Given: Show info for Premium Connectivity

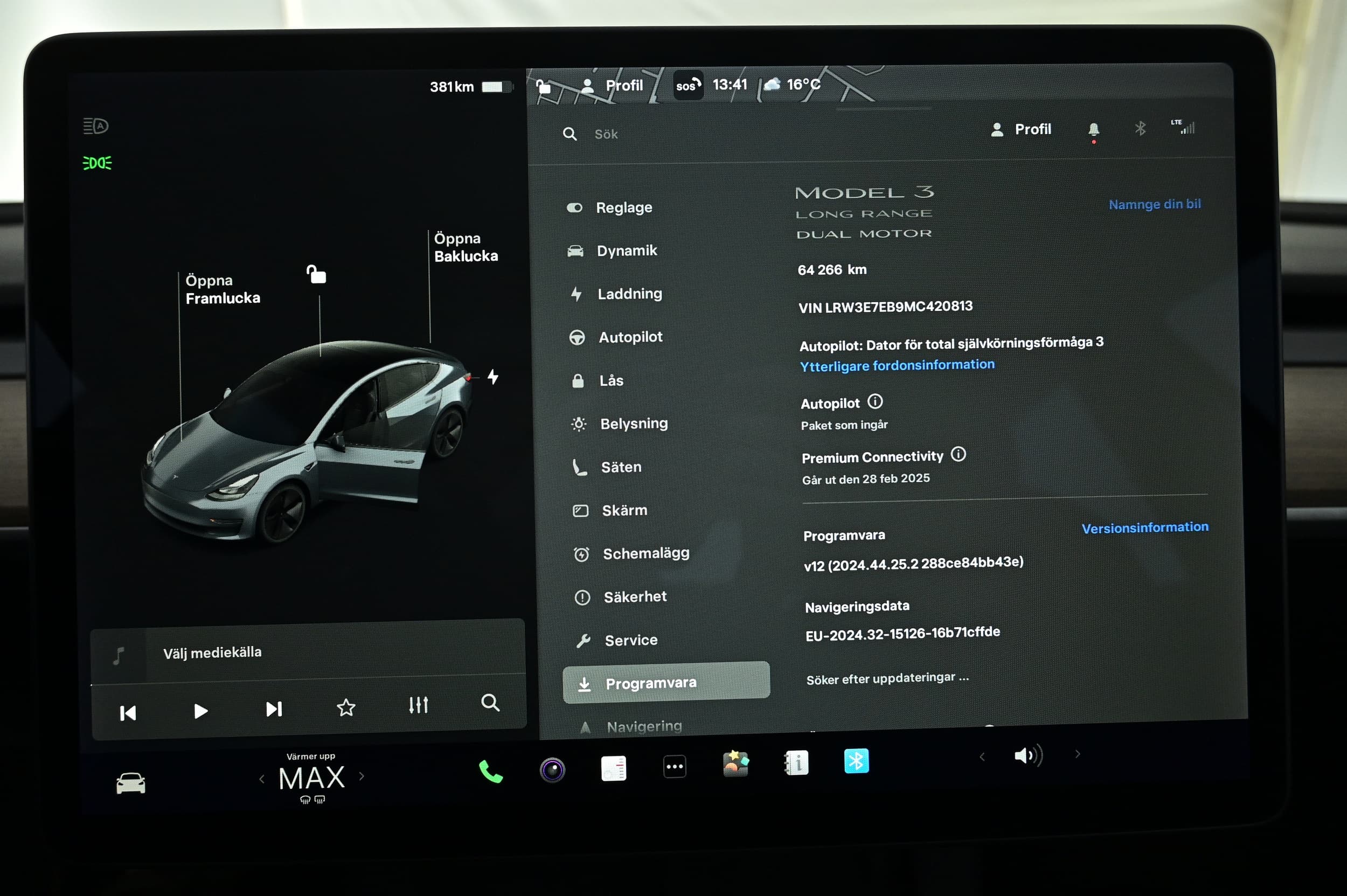Looking at the screenshot, I should pyautogui.click(x=959, y=454).
